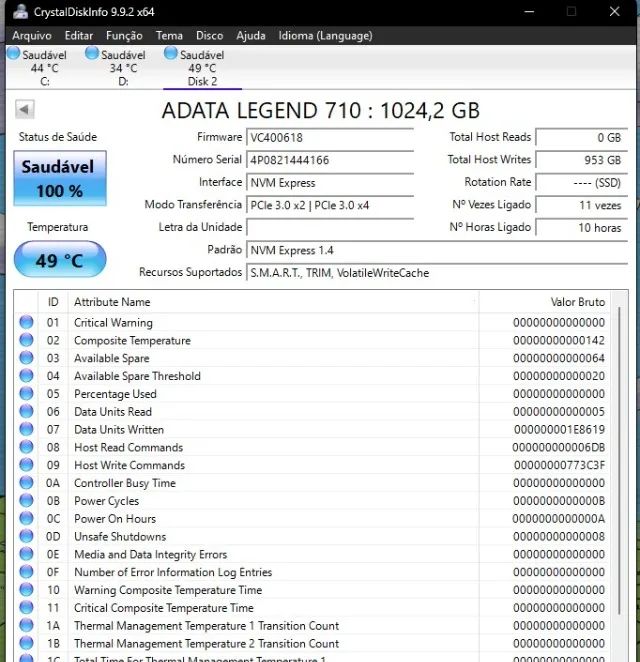Select the Percentage Used attribute name
The width and height of the screenshot is (640, 662).
(x=115, y=394)
